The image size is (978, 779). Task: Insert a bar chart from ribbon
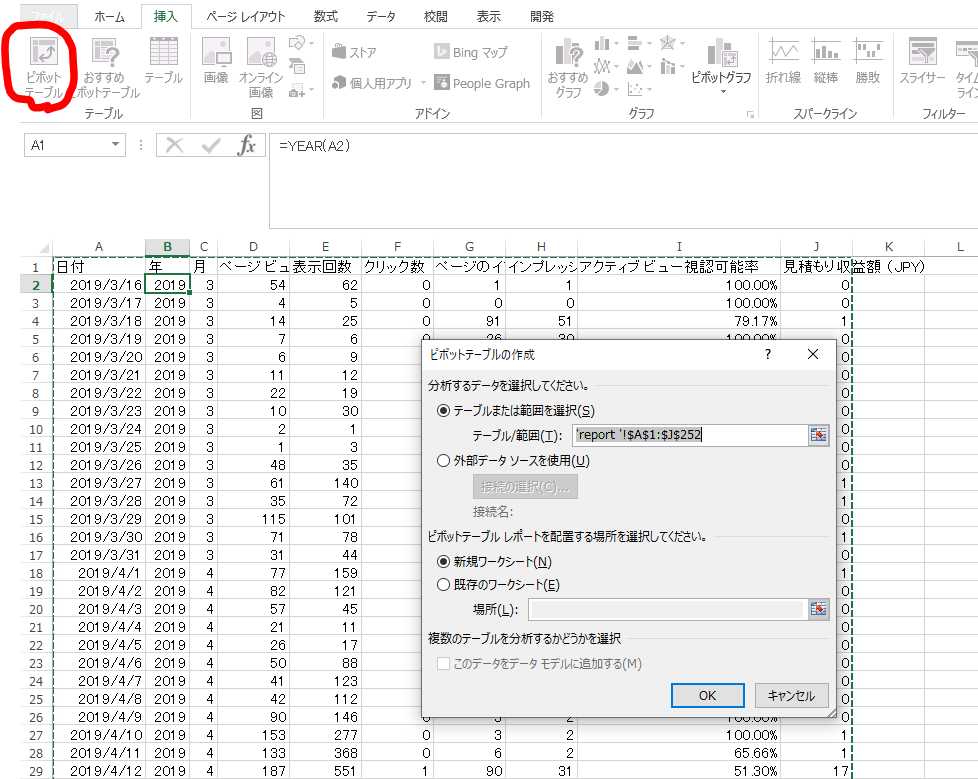pyautogui.click(x=635, y=43)
